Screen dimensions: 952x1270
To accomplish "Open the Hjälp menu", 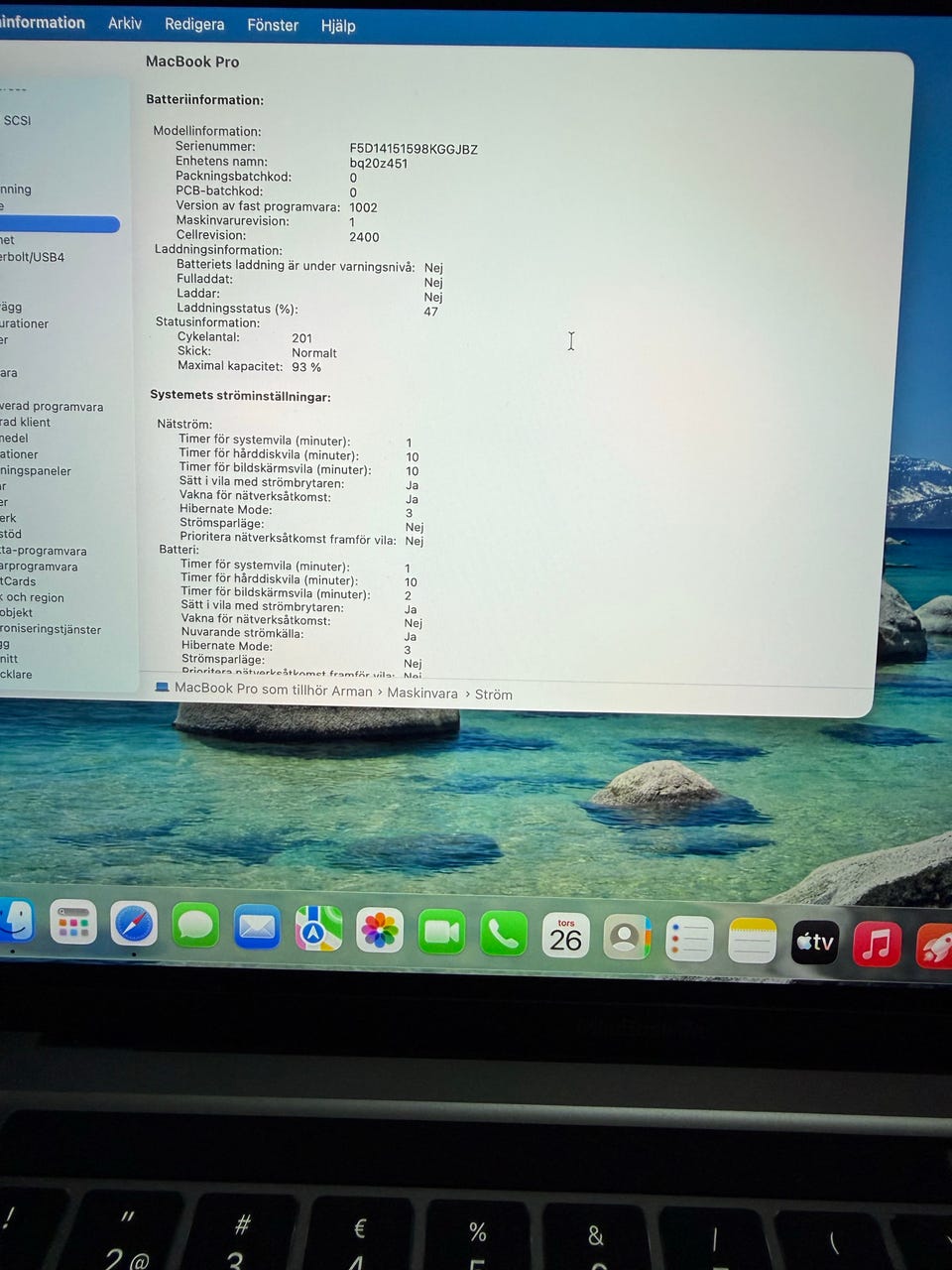I will click(x=338, y=26).
